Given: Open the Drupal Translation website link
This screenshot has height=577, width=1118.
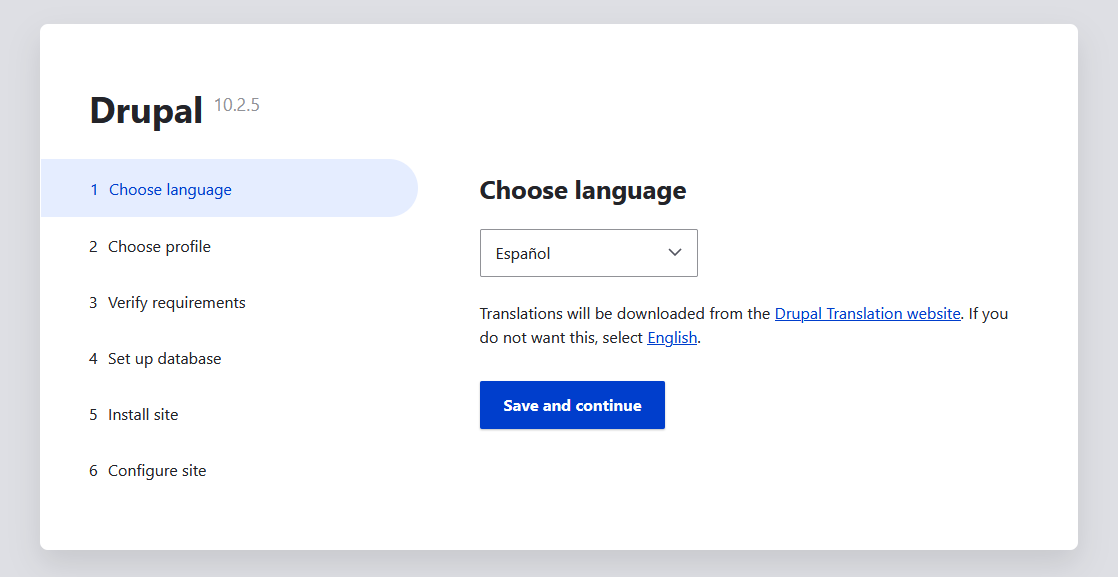Looking at the screenshot, I should (867, 313).
